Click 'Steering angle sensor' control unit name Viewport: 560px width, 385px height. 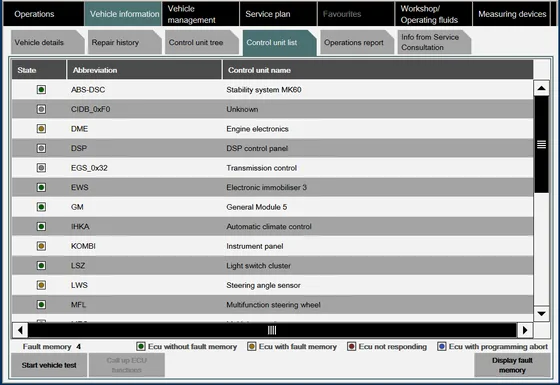click(263, 285)
